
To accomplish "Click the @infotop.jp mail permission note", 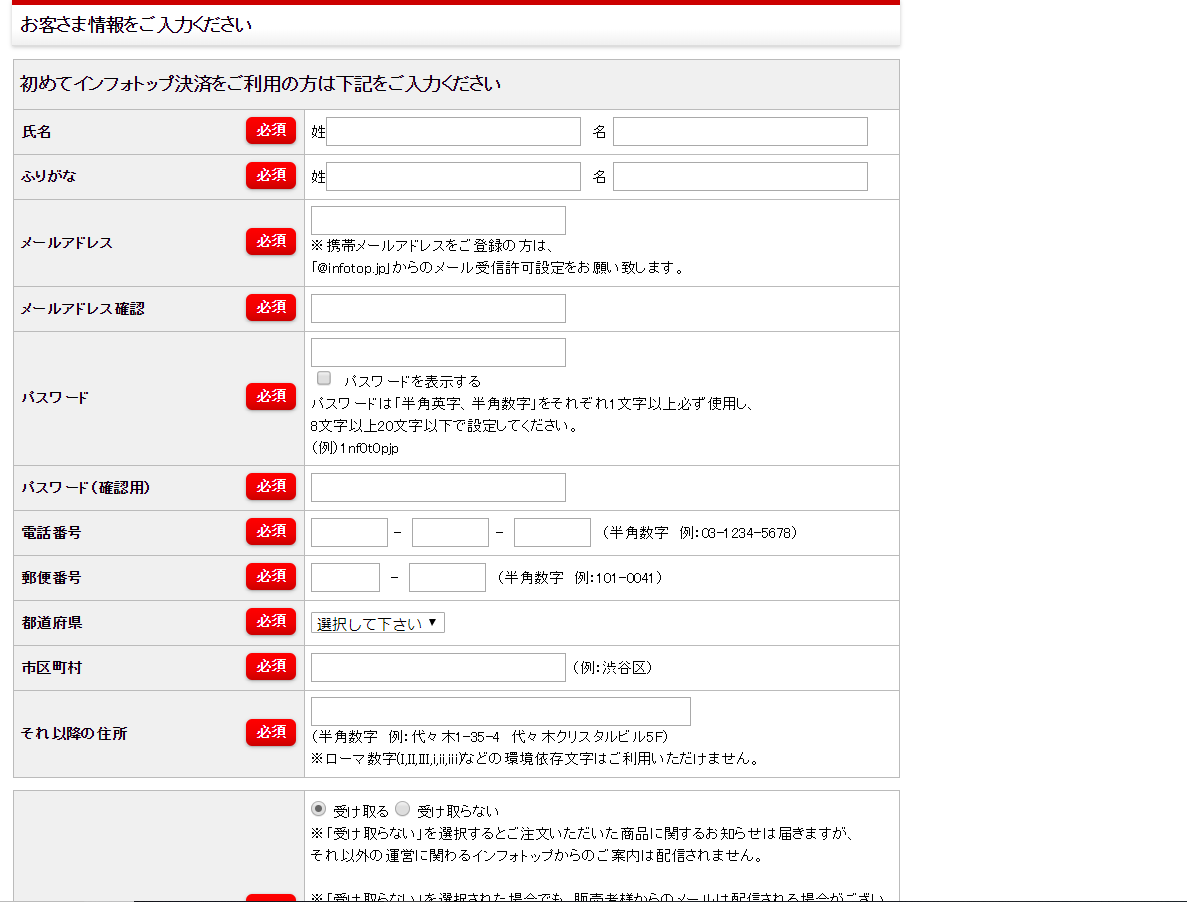I will click(x=498, y=268).
